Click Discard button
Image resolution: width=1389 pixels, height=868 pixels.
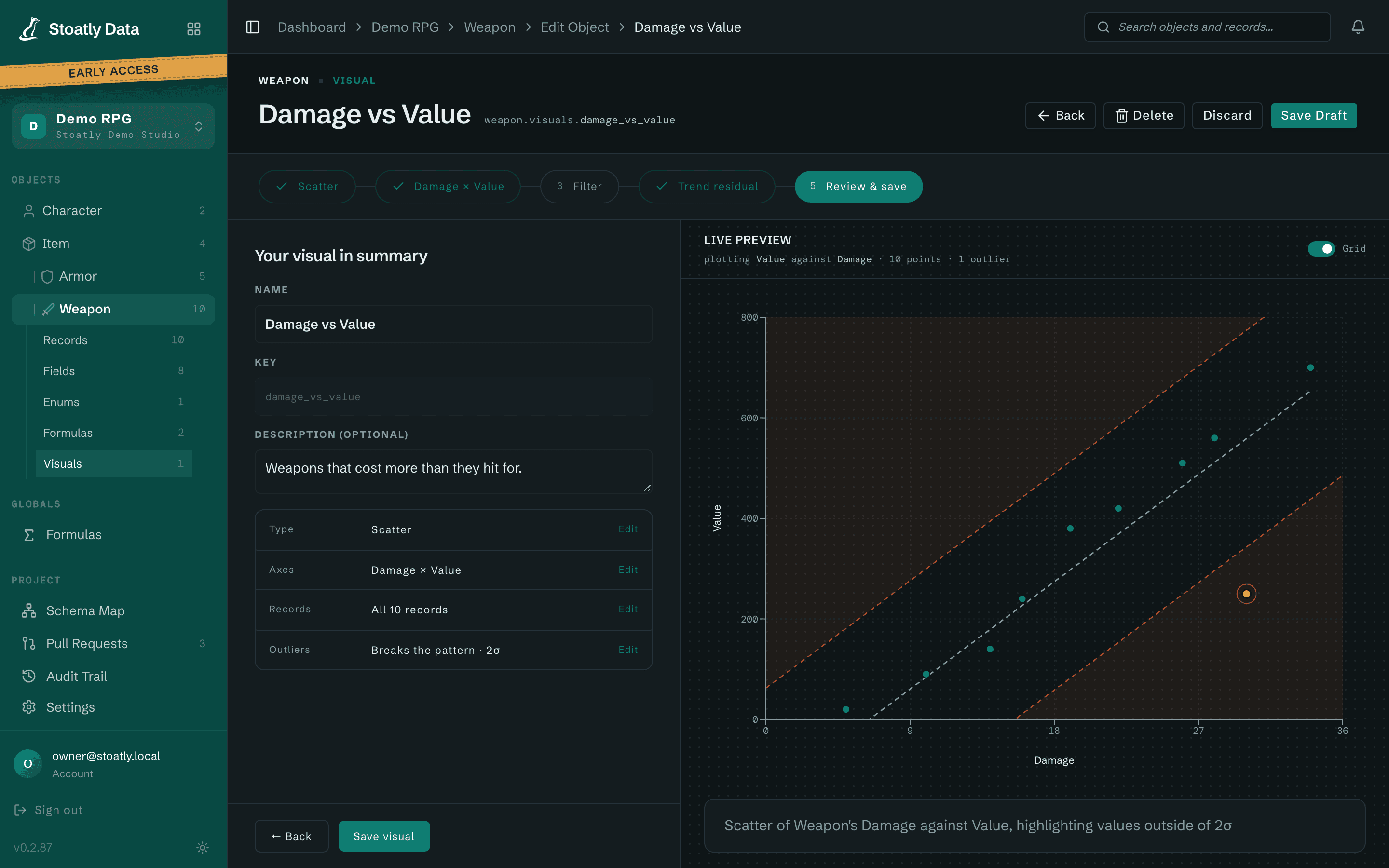[x=1226, y=116]
